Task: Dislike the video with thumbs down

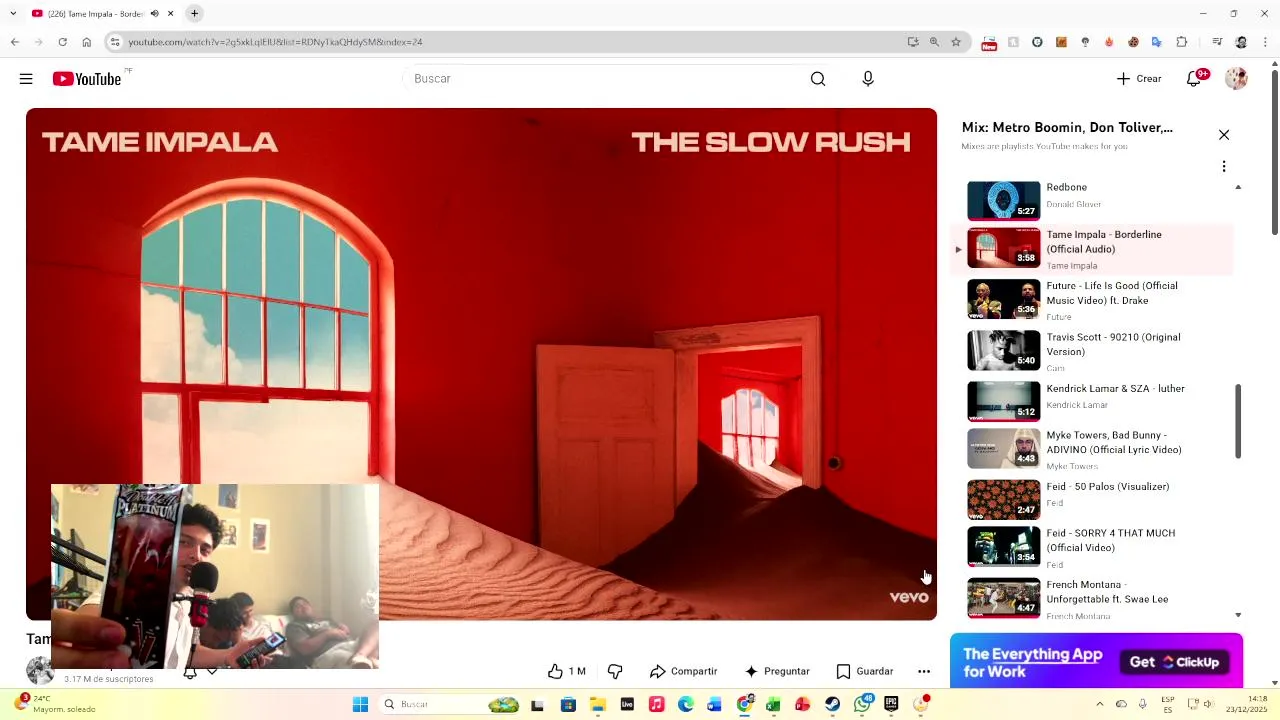Action: 615,671
